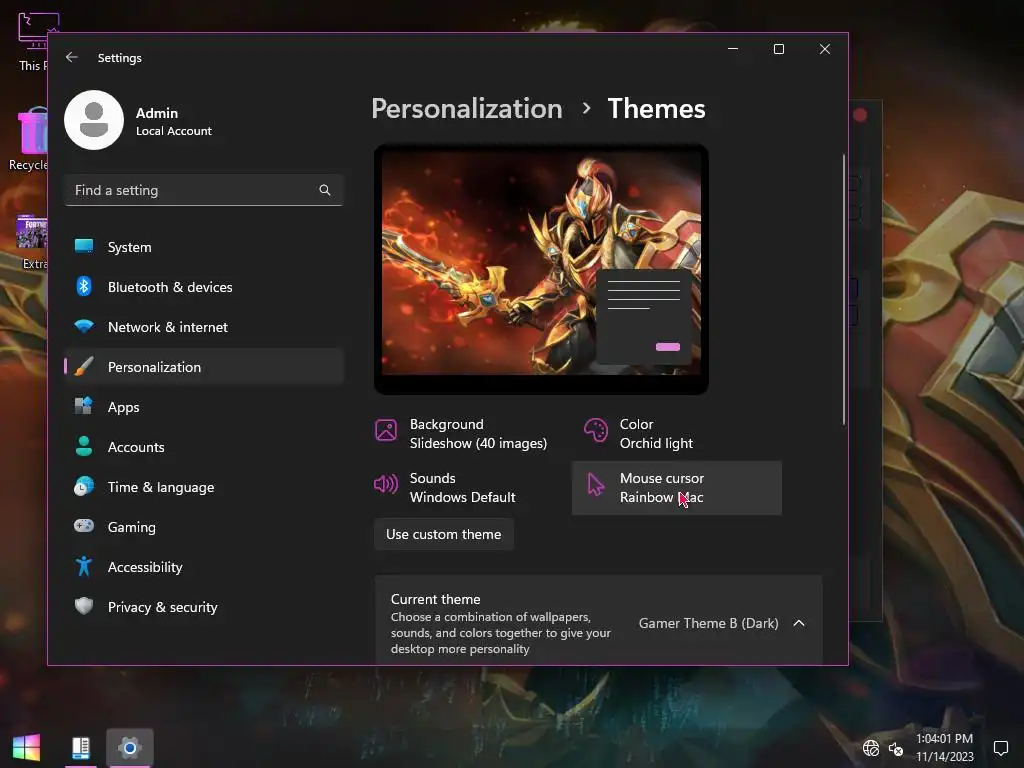Open the file manager taskbar icon

point(81,747)
